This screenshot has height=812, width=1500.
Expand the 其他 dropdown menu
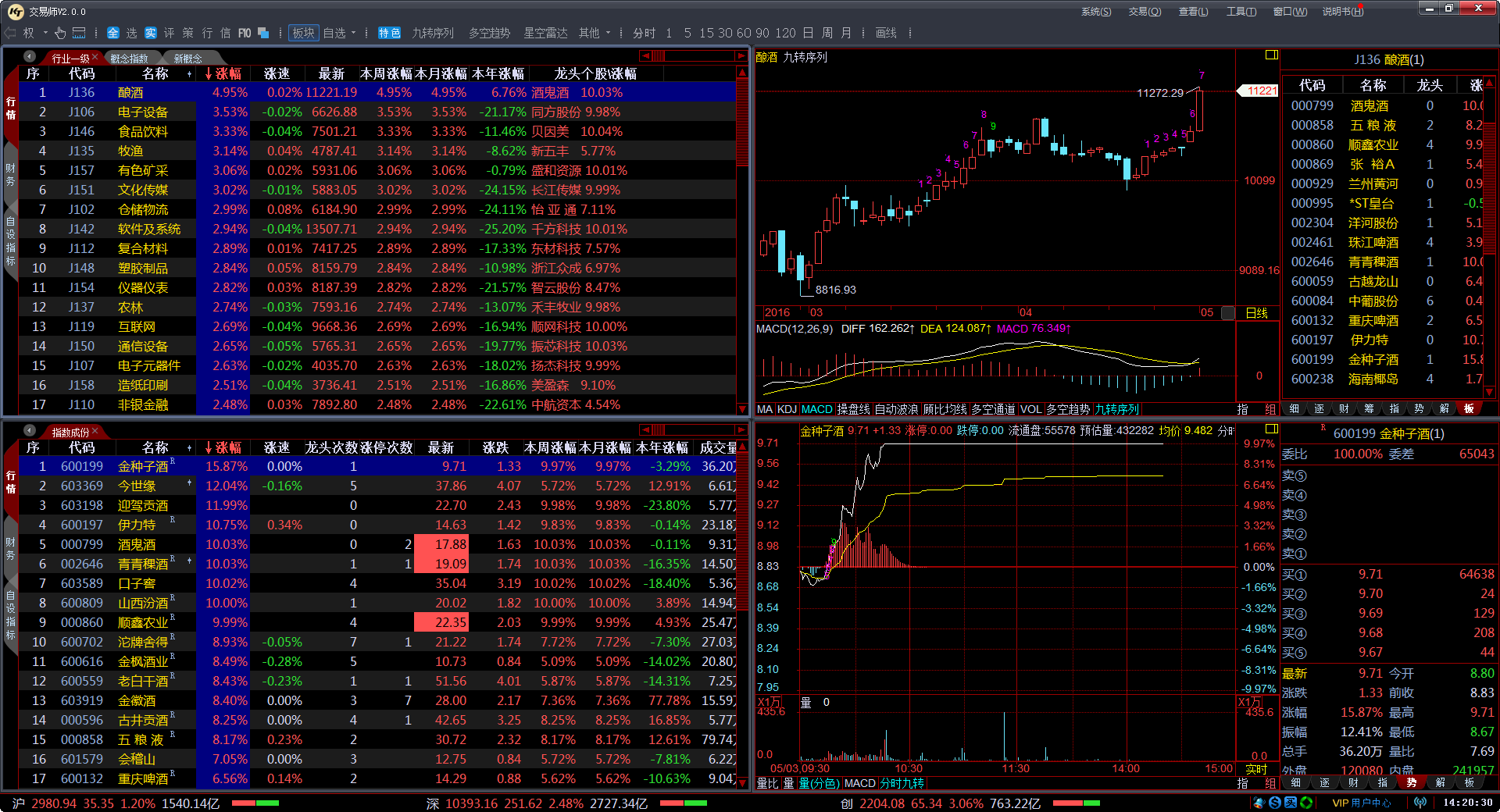(608, 33)
